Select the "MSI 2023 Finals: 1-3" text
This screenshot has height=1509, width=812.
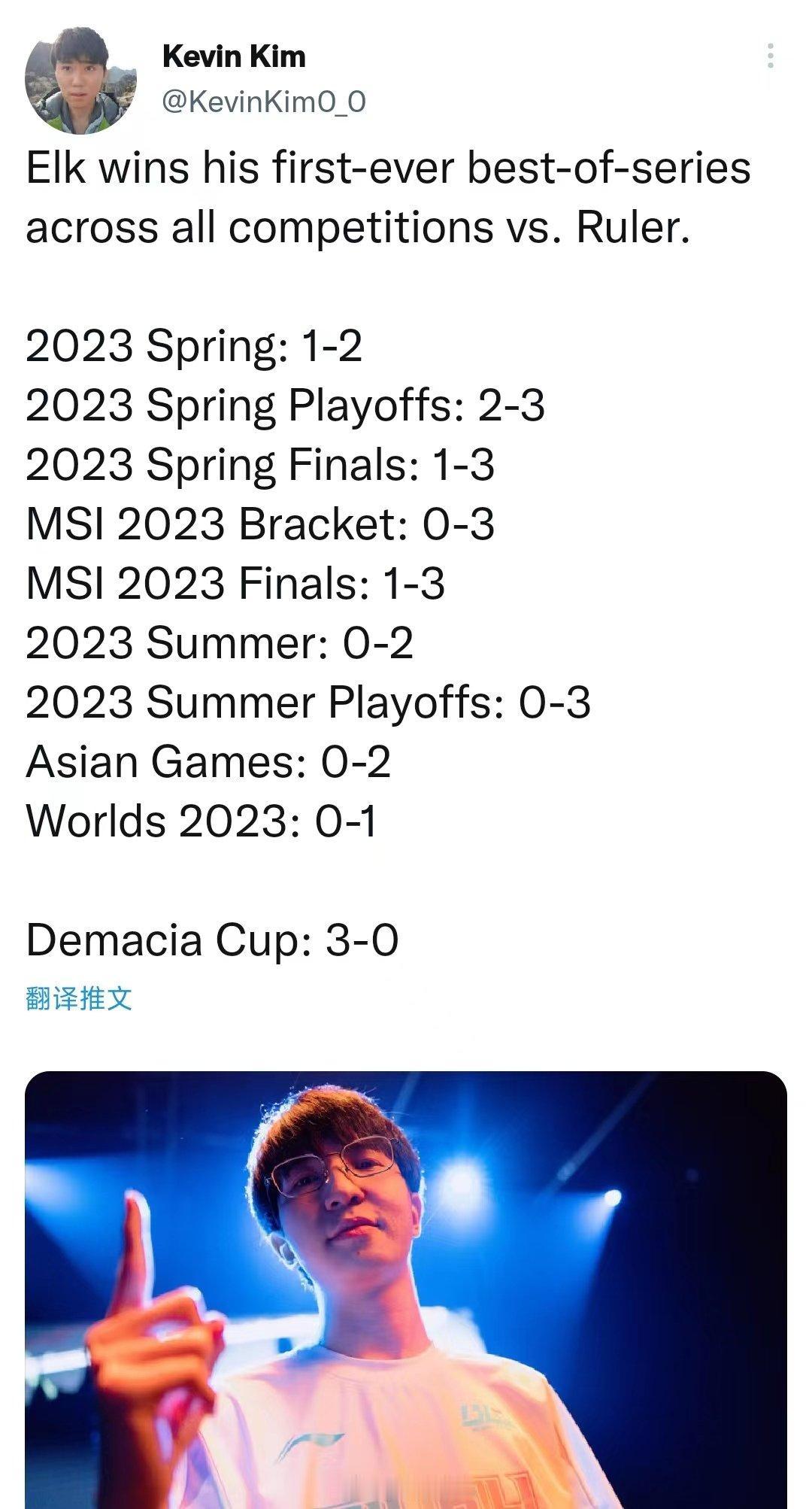[x=235, y=583]
